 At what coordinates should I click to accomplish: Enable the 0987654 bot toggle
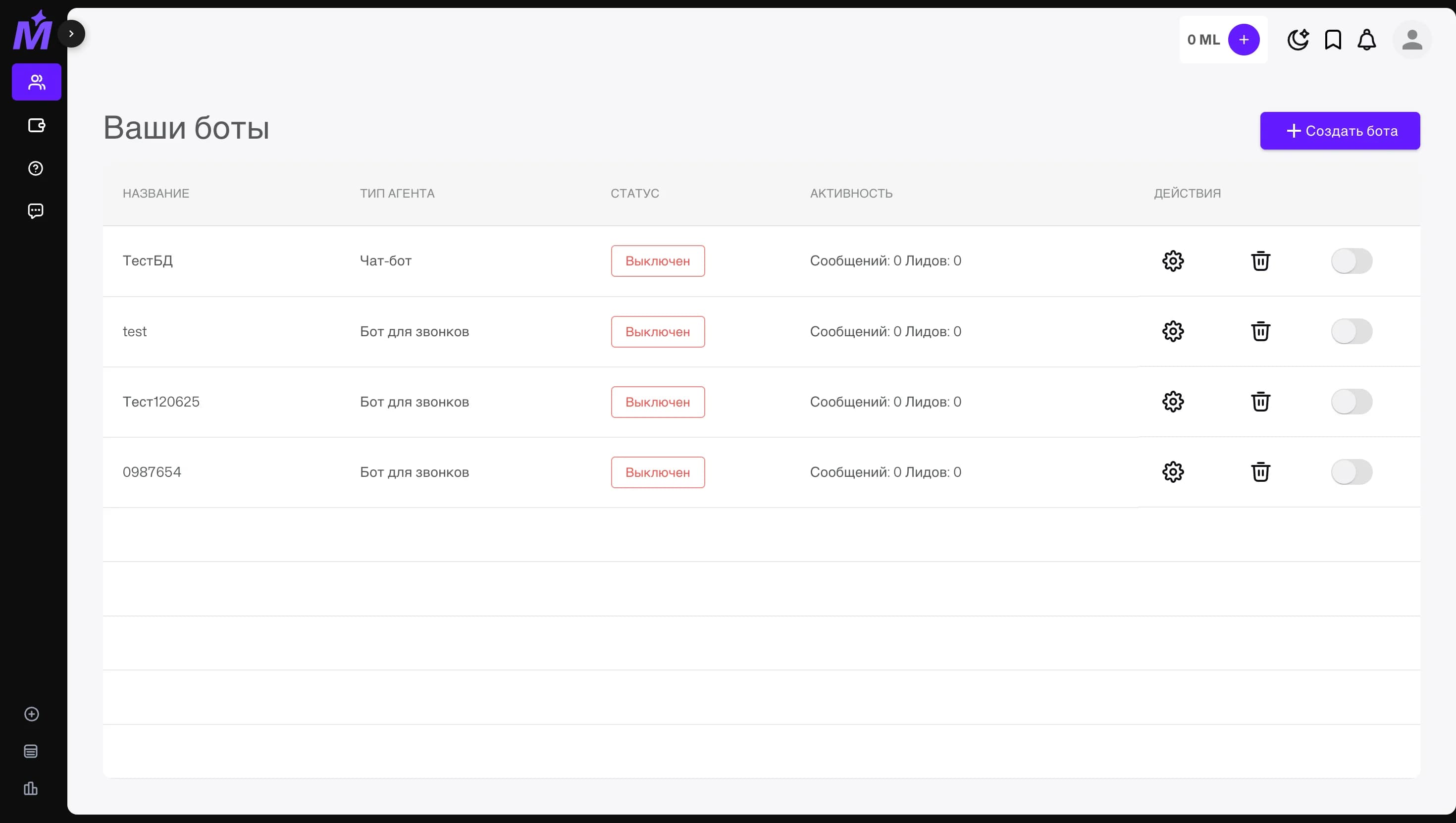coord(1352,472)
